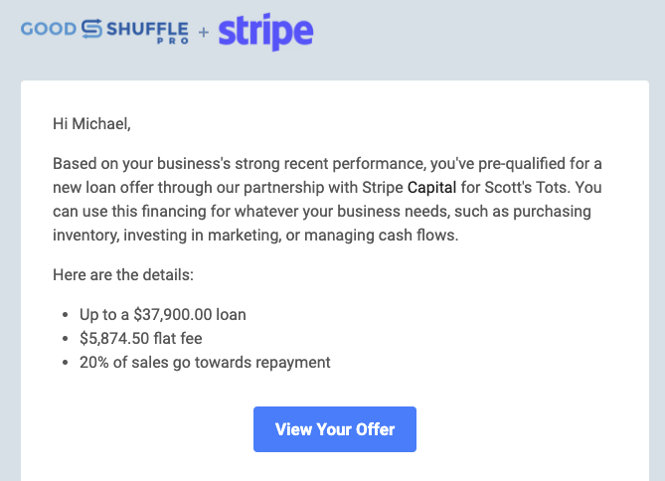This screenshot has height=481, width=665.
Task: Click the 20% of sales repayment line
Action: [x=205, y=363]
